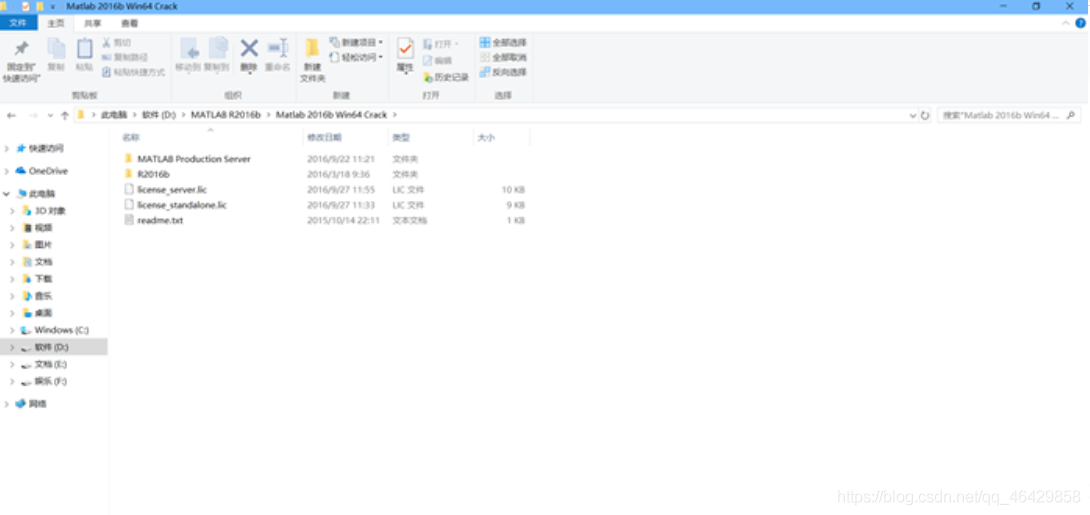
Task: Sort by the Type (类型) column header
Action: pyautogui.click(x=401, y=138)
